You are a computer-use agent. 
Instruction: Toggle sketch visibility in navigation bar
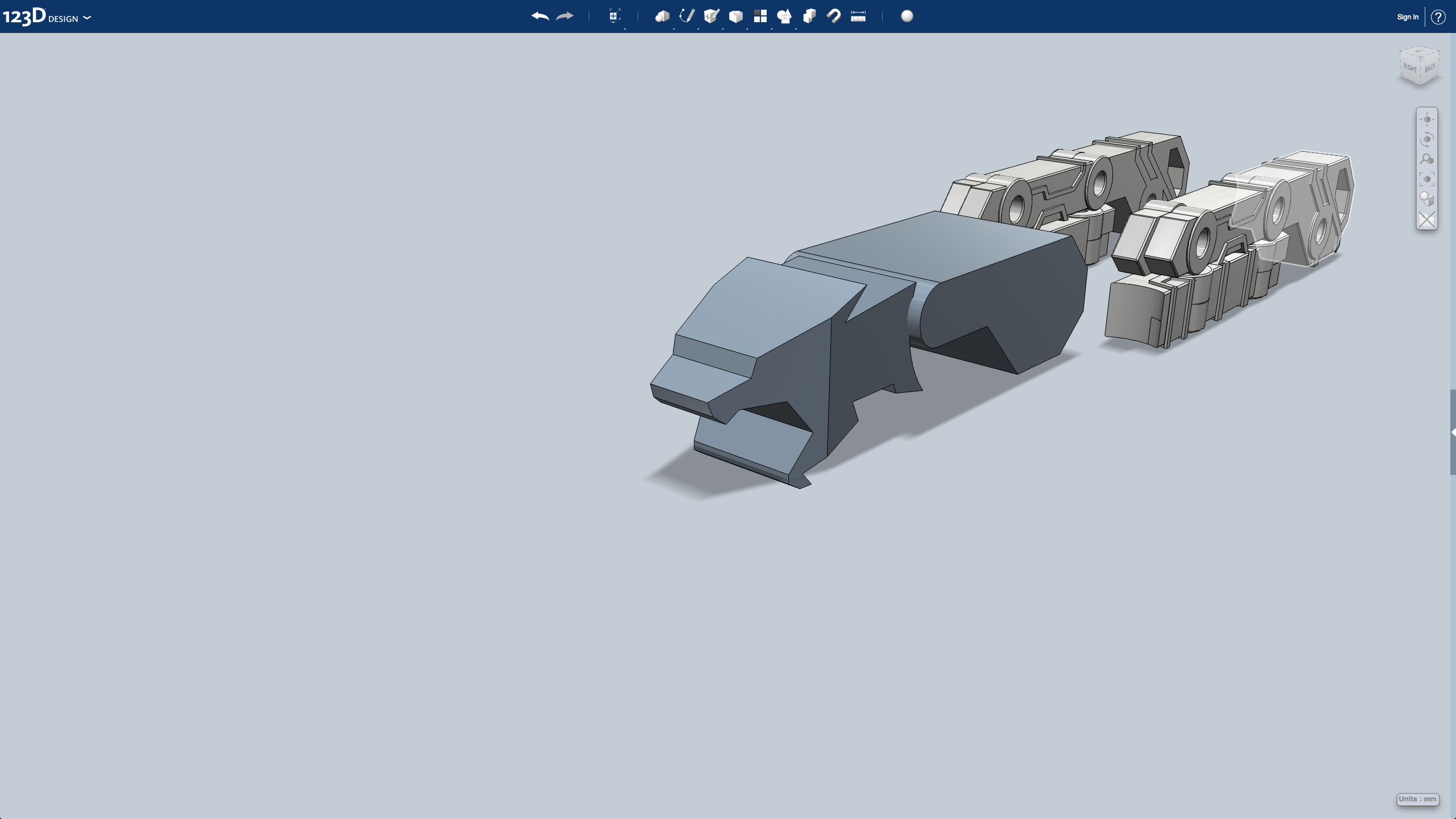tap(1426, 220)
